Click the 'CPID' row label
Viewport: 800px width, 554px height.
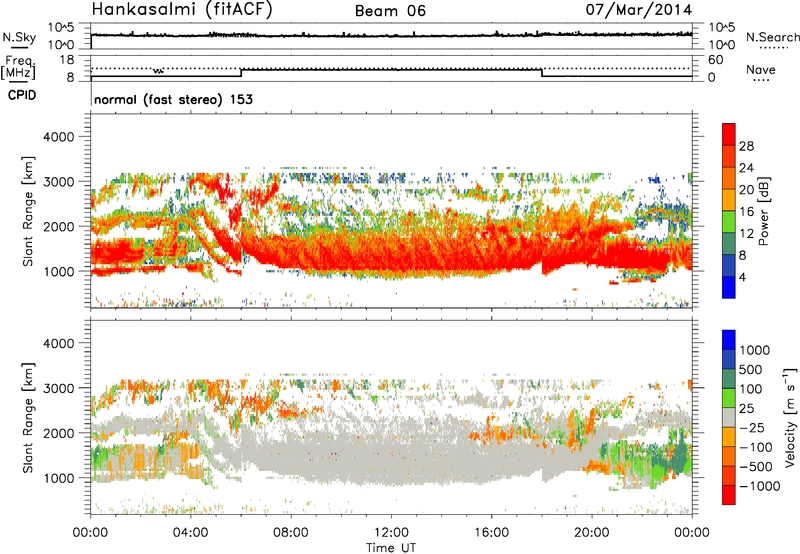[22, 95]
